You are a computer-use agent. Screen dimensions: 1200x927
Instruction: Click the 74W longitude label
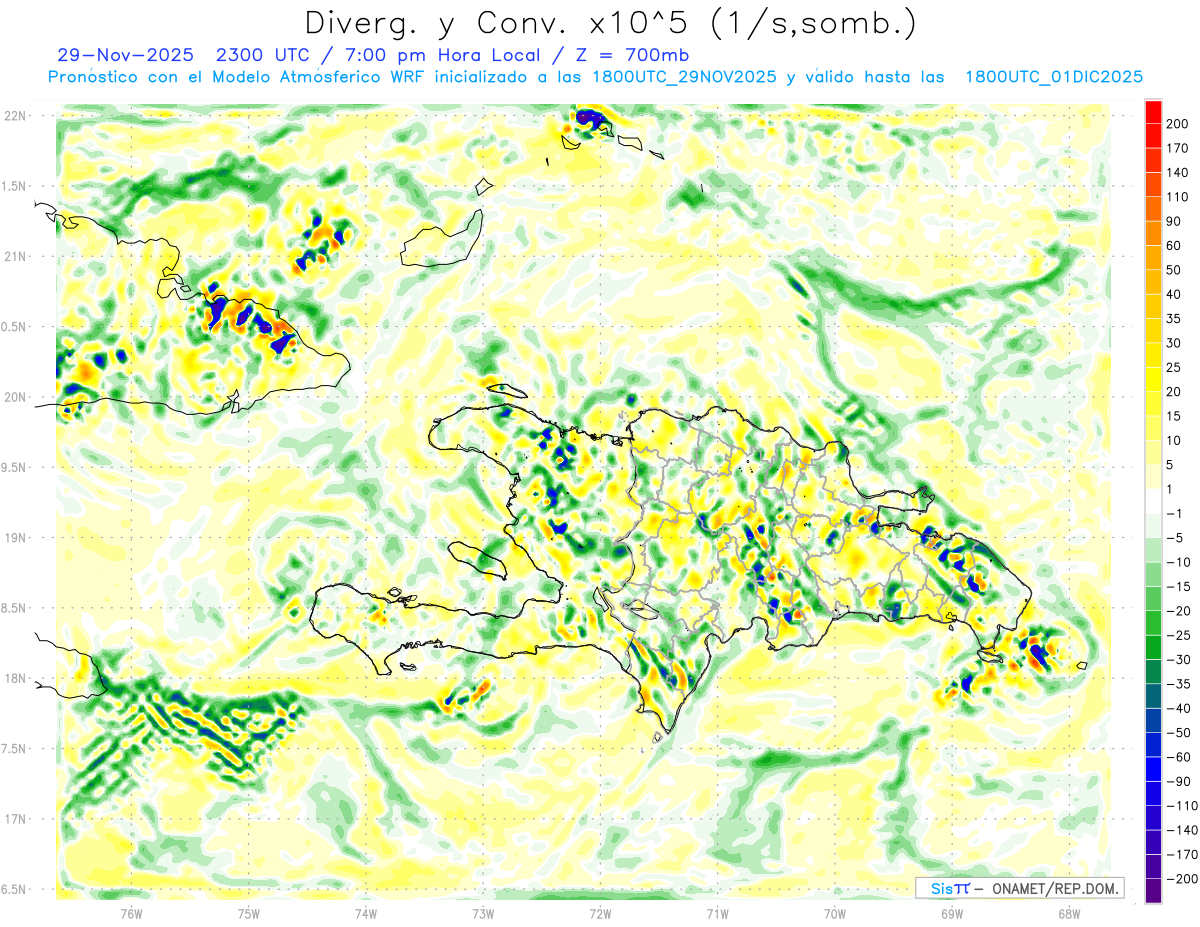366,914
